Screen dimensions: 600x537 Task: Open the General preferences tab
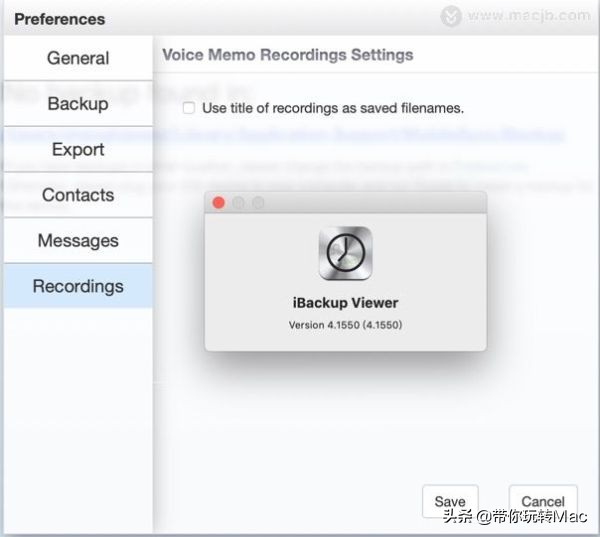point(78,58)
